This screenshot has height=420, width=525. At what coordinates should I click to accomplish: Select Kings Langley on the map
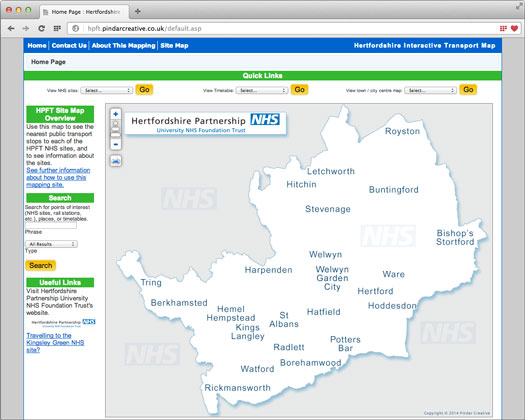click(248, 332)
